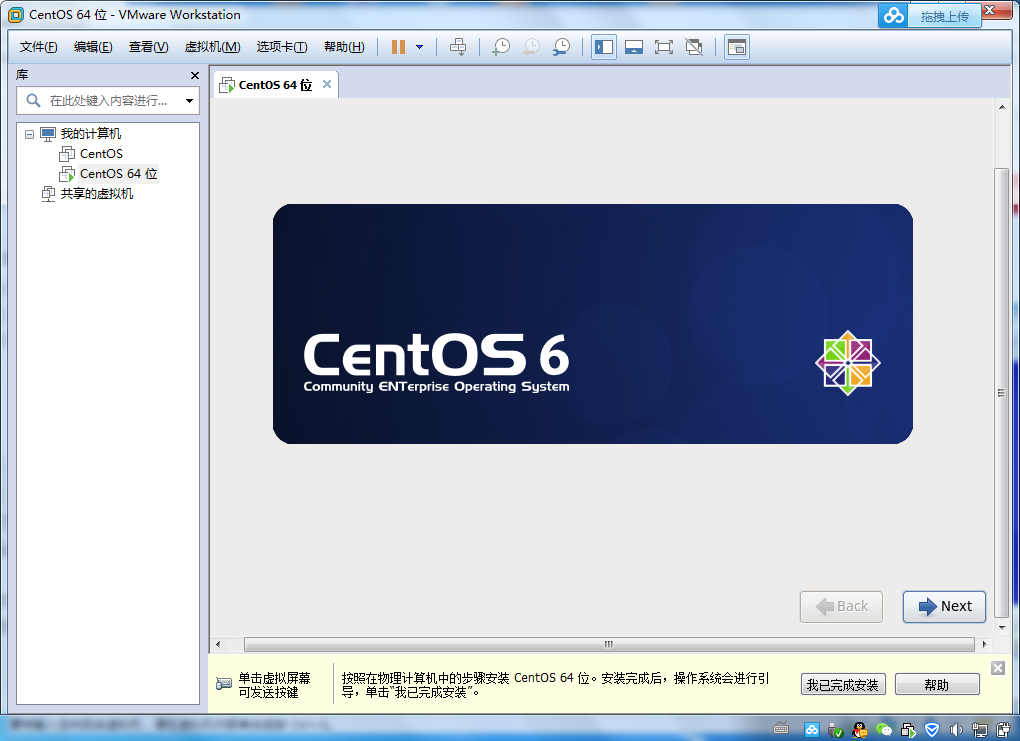Open the power options dropdown arrow
Viewport: 1020px width, 741px height.
(x=420, y=47)
